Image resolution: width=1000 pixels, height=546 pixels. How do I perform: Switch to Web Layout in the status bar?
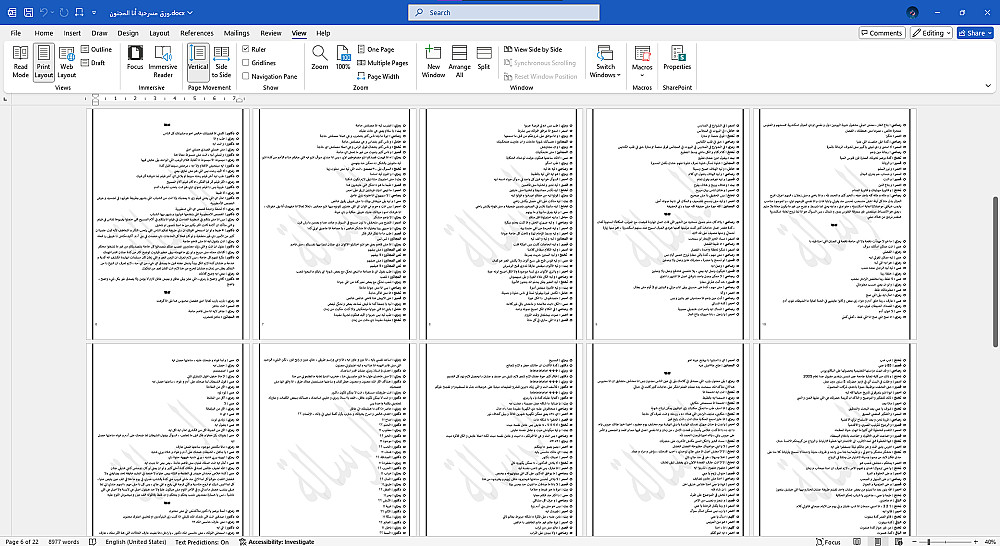[899, 542]
